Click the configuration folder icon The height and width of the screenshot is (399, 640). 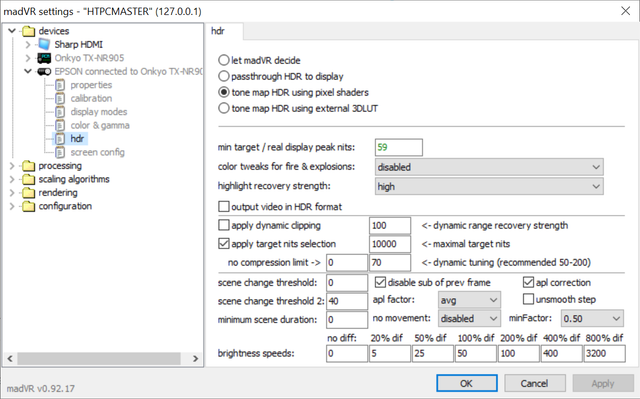pyautogui.click(x=29, y=206)
